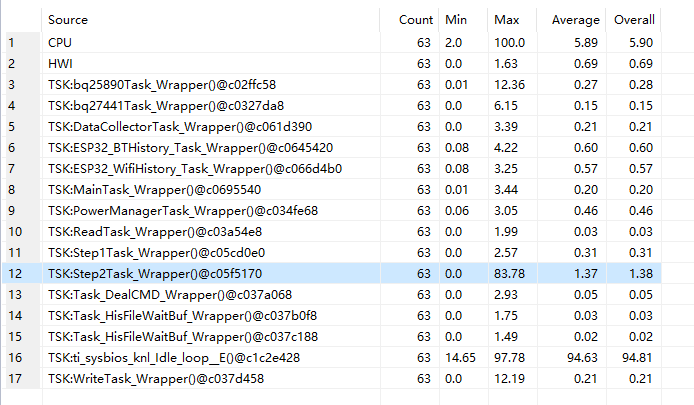Viewport: 694px width, 405px height.
Task: Click row number 12 header
Action: coord(23,274)
